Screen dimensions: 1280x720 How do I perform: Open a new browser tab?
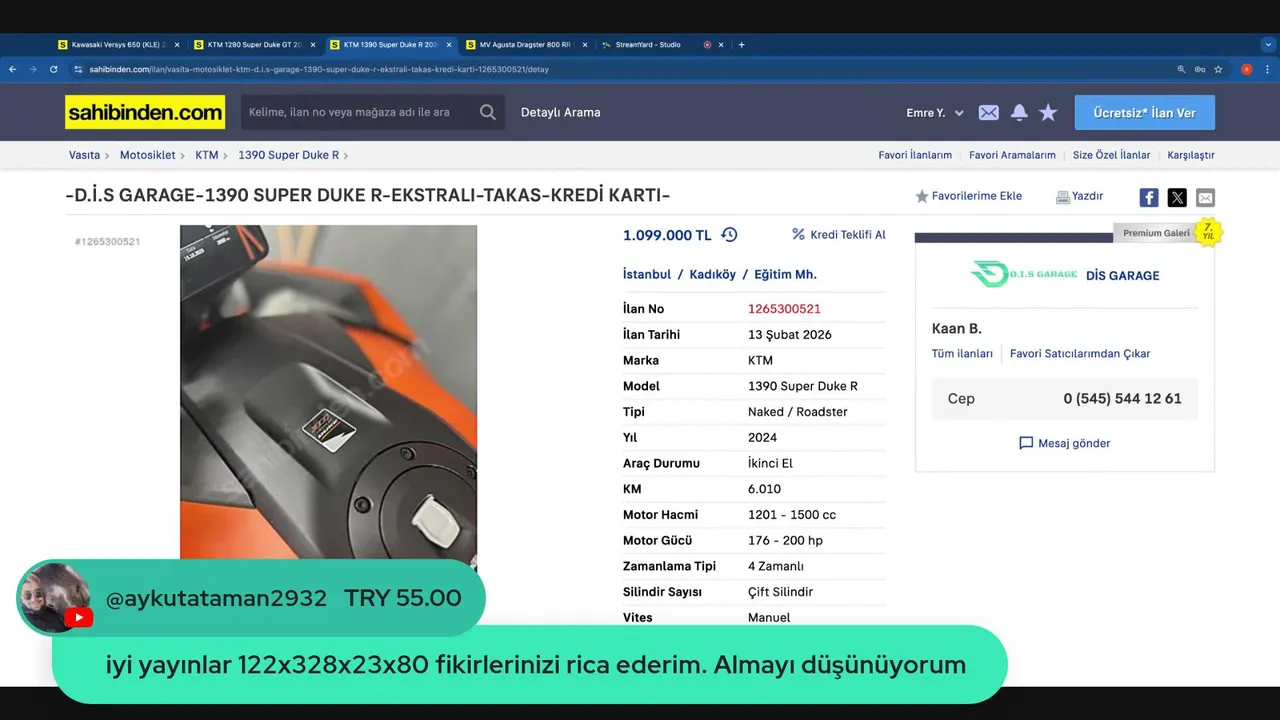coord(741,44)
